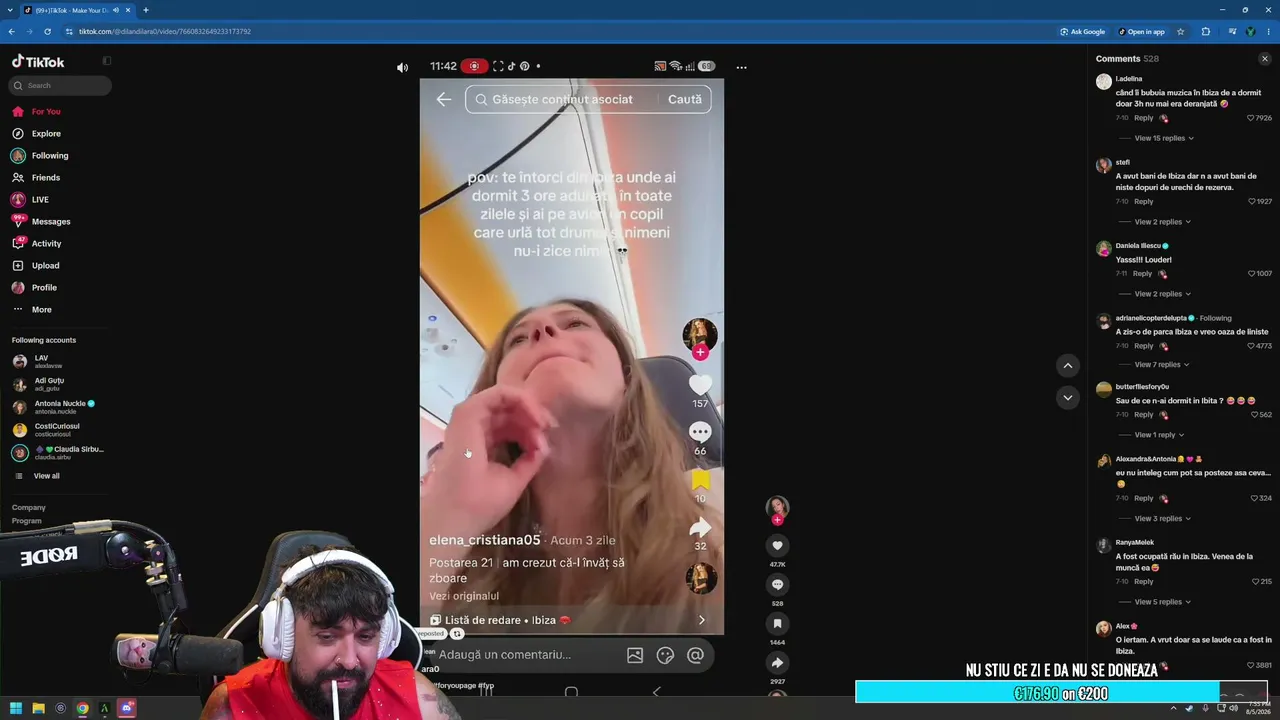The image size is (1280, 720).
Task: Expand View 1 reply
Action: point(1159,435)
